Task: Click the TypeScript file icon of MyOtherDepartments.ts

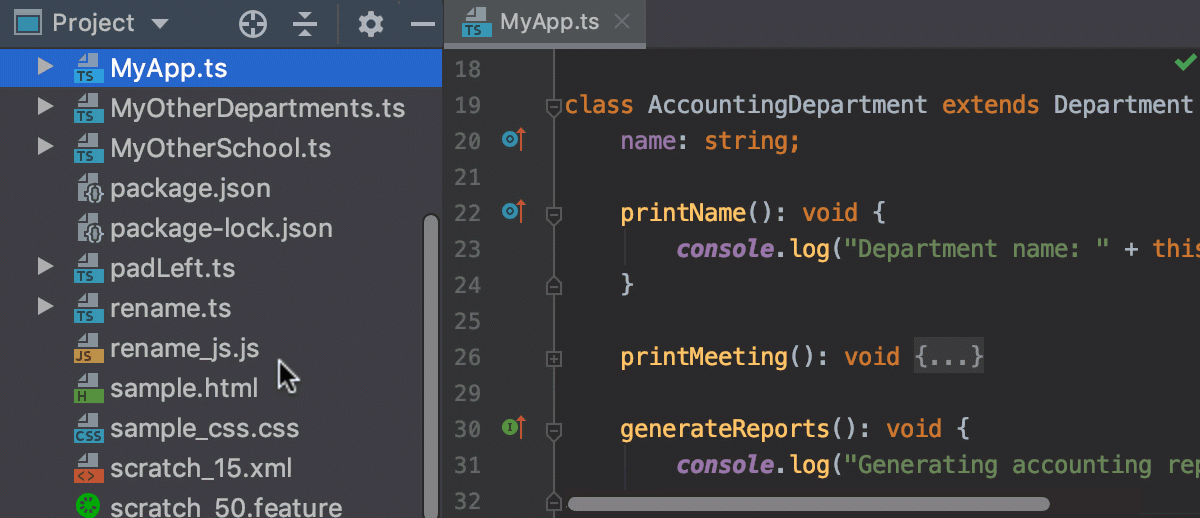Action: click(88, 108)
